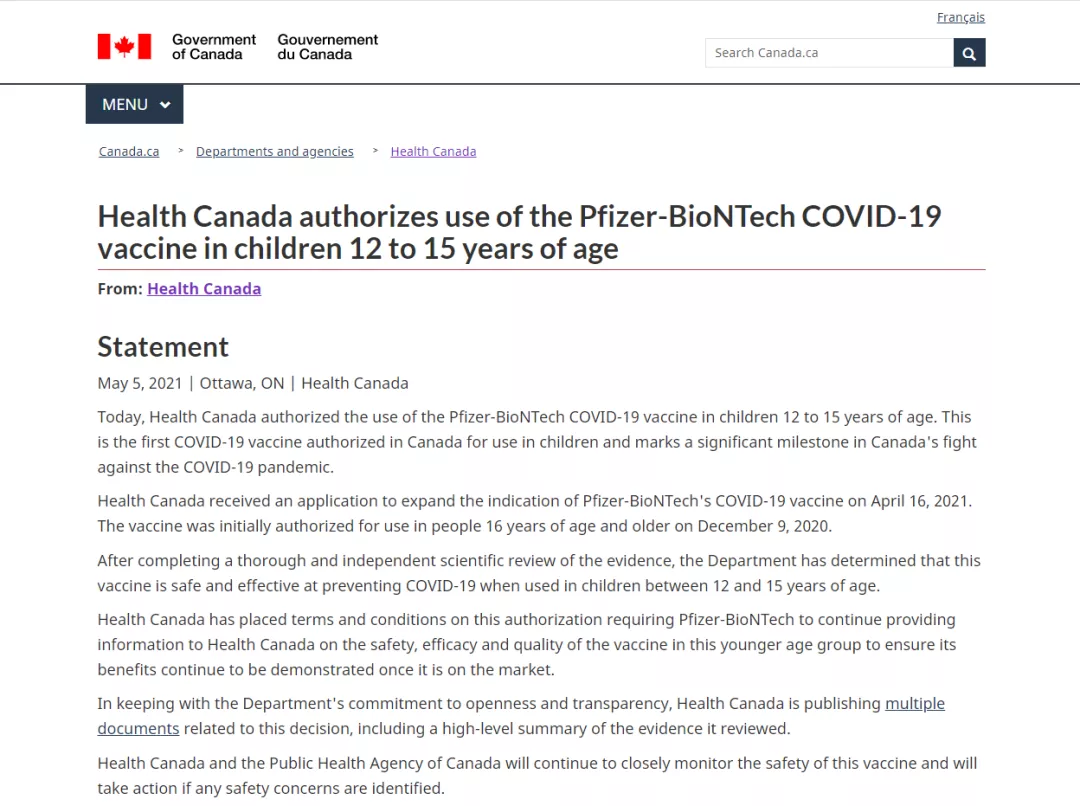Click the breadcrumb arrow before Health Canada

pos(375,151)
